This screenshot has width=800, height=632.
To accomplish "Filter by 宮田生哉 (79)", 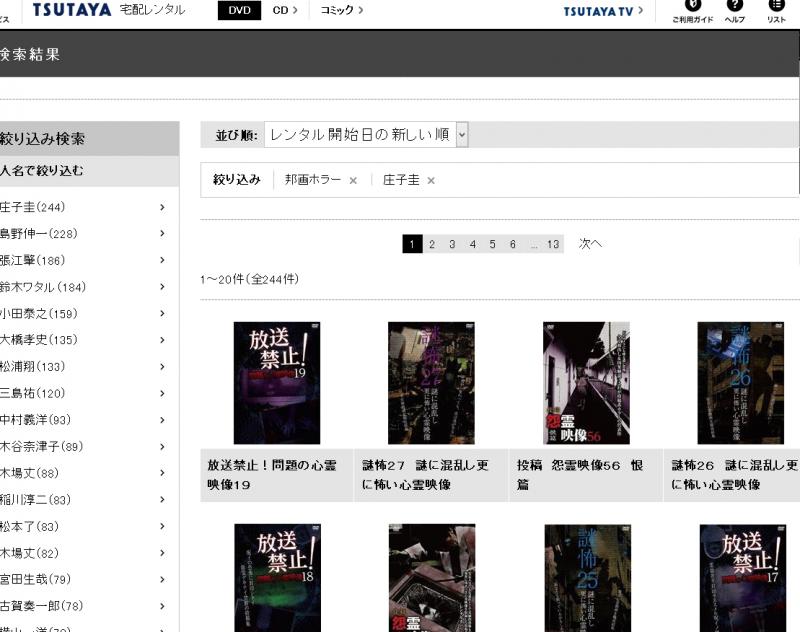I will [83, 579].
